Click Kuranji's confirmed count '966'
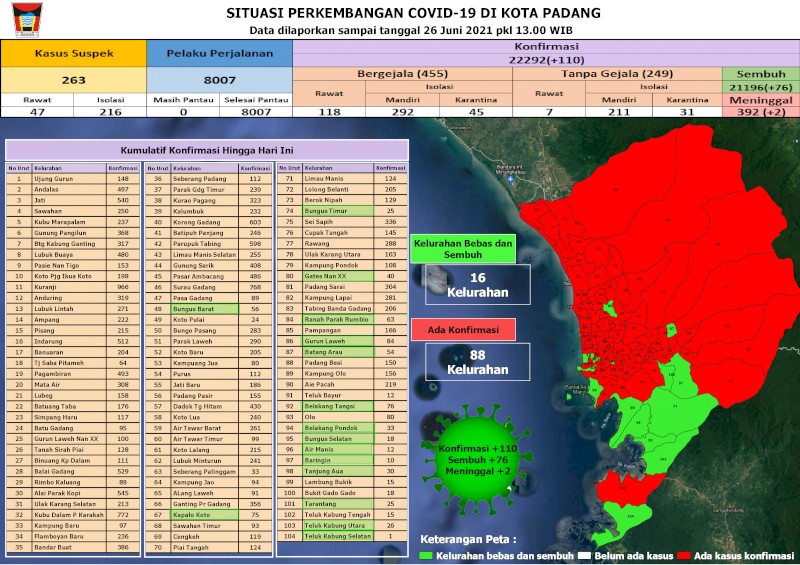This screenshot has width=800, height=565. (123, 287)
